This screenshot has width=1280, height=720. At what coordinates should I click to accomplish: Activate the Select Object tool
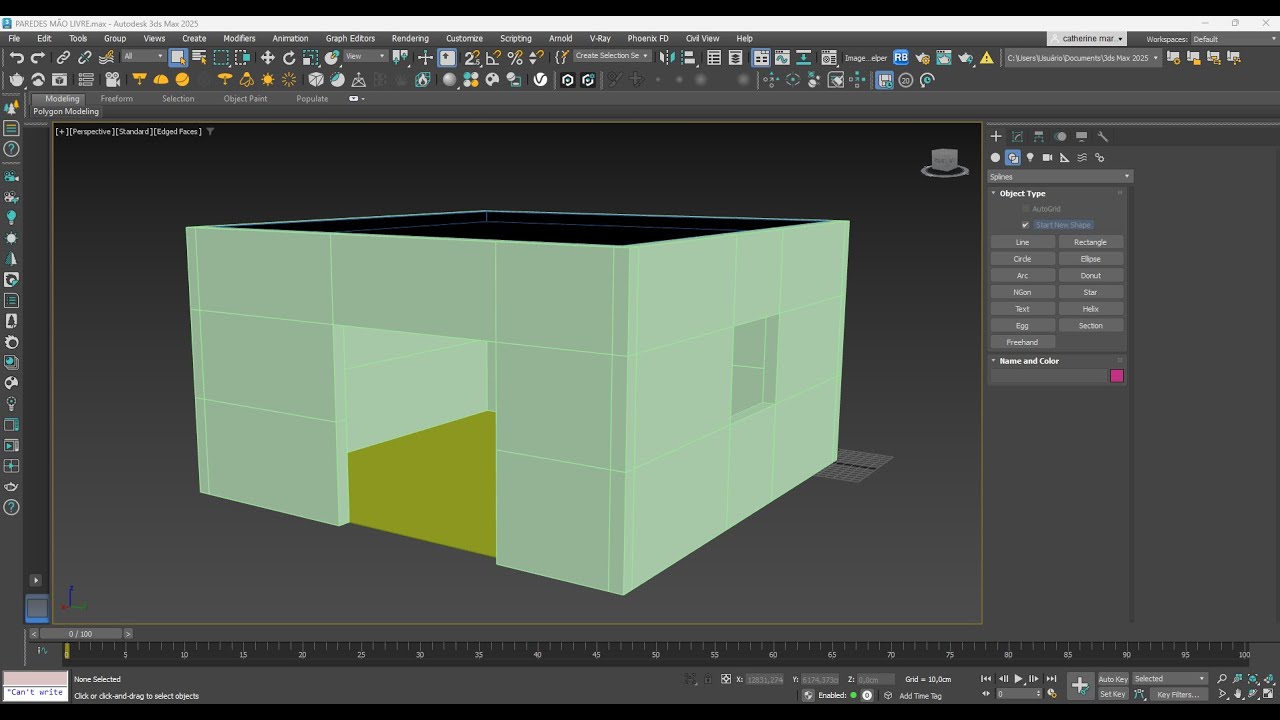tap(178, 57)
